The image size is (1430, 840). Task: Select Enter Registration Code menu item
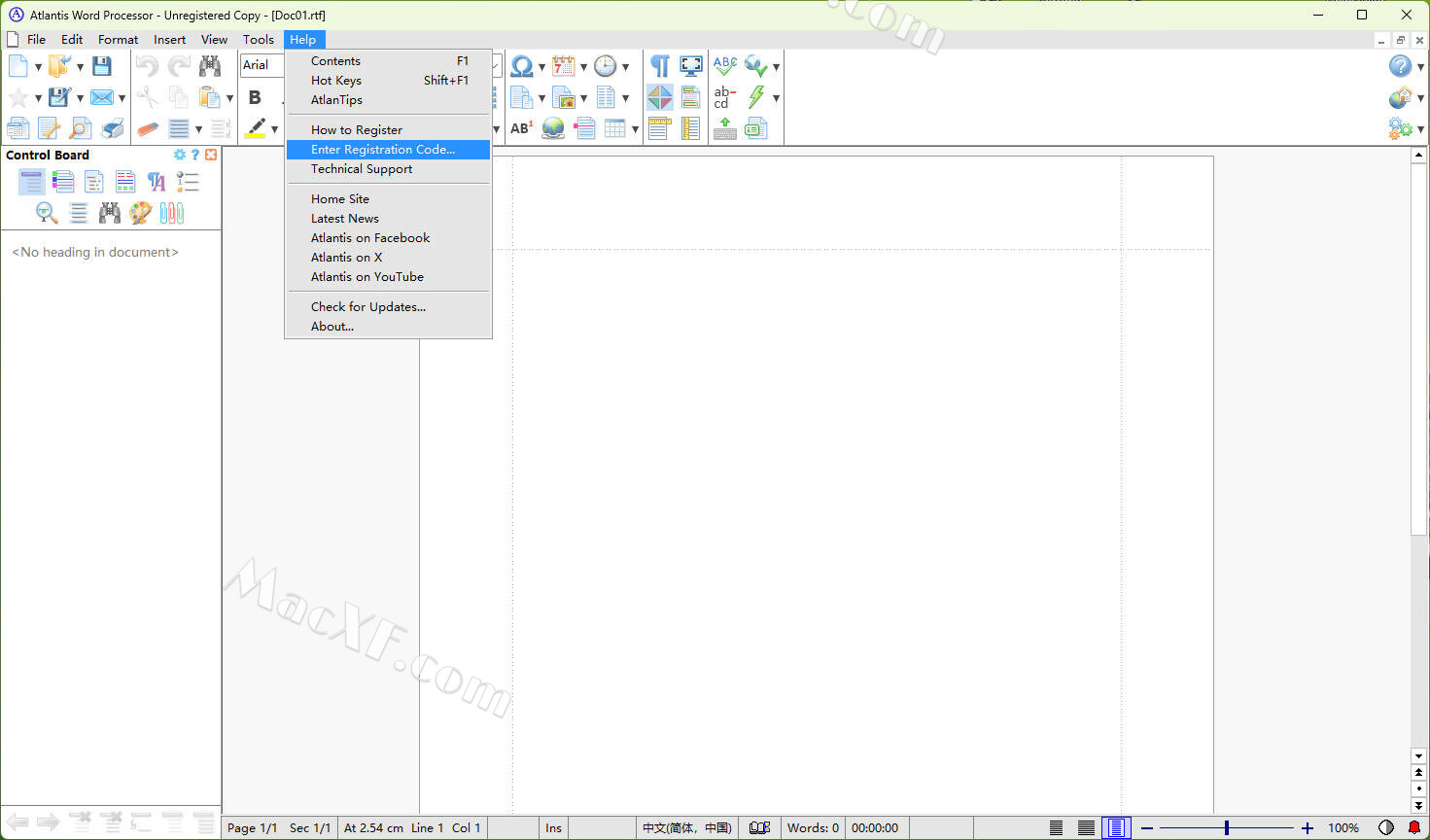click(x=388, y=150)
